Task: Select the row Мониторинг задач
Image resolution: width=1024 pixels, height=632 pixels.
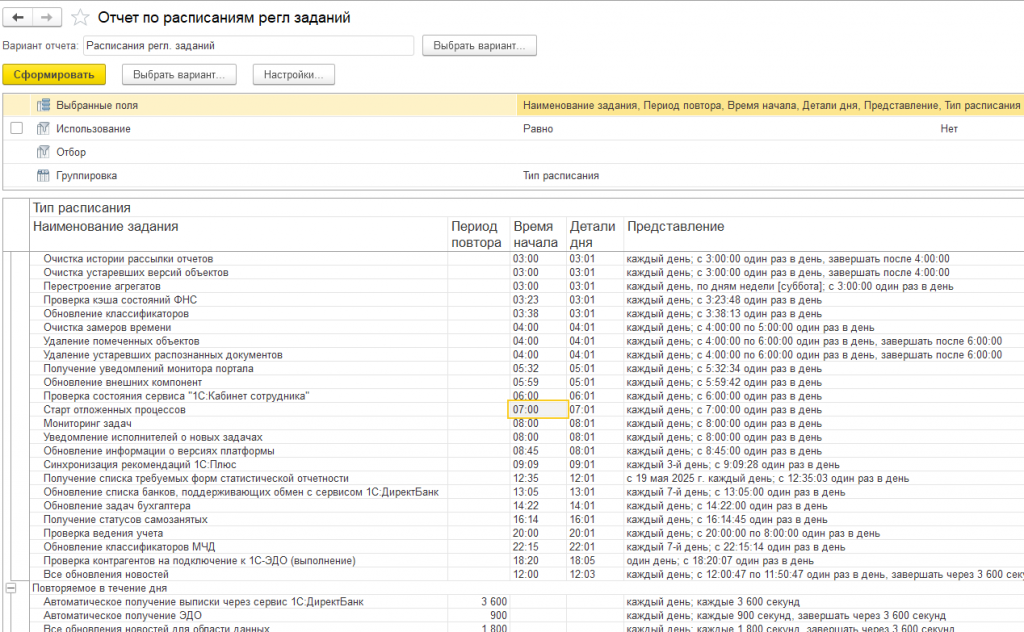Action: pos(88,424)
